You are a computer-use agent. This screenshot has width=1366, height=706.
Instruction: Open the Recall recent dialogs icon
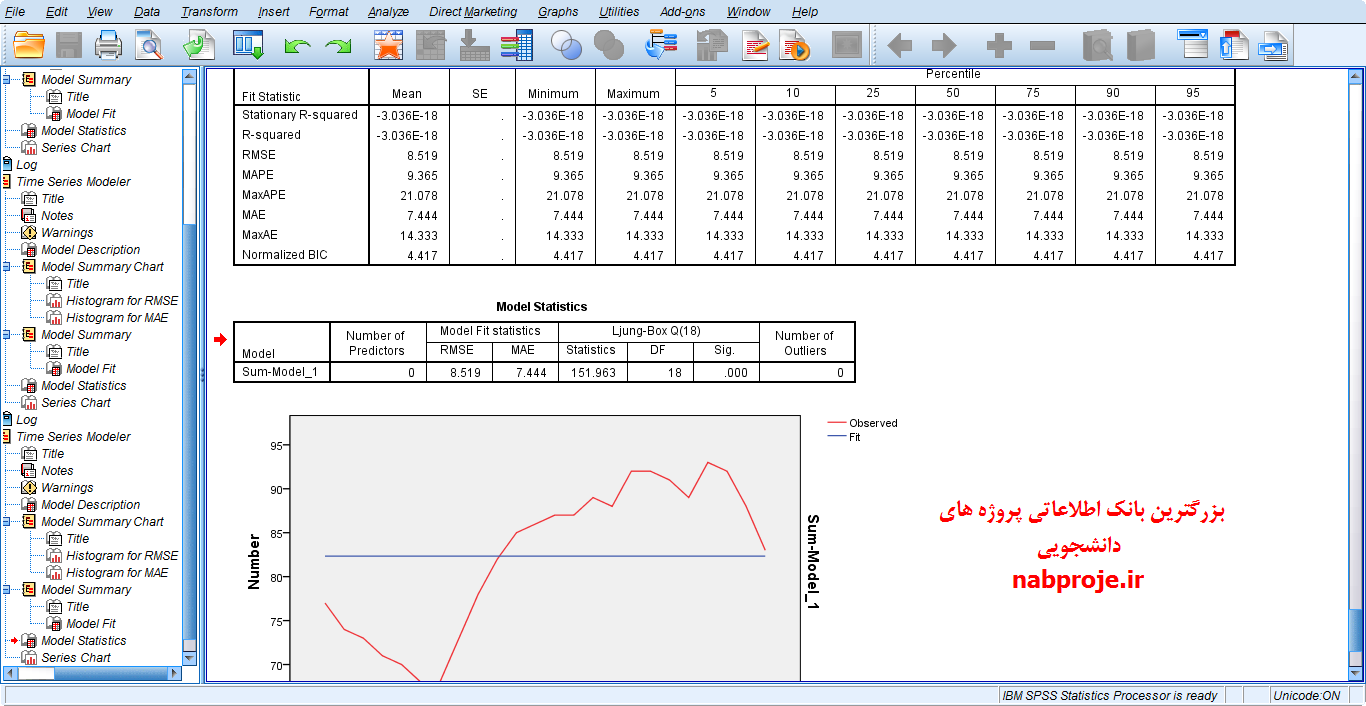(248, 45)
